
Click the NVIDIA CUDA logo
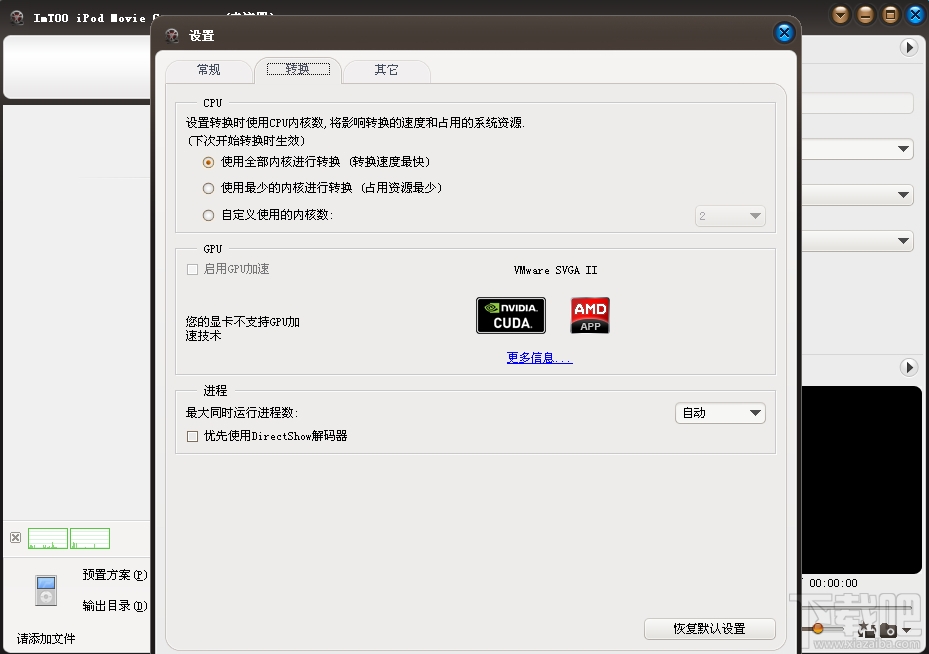(x=510, y=315)
